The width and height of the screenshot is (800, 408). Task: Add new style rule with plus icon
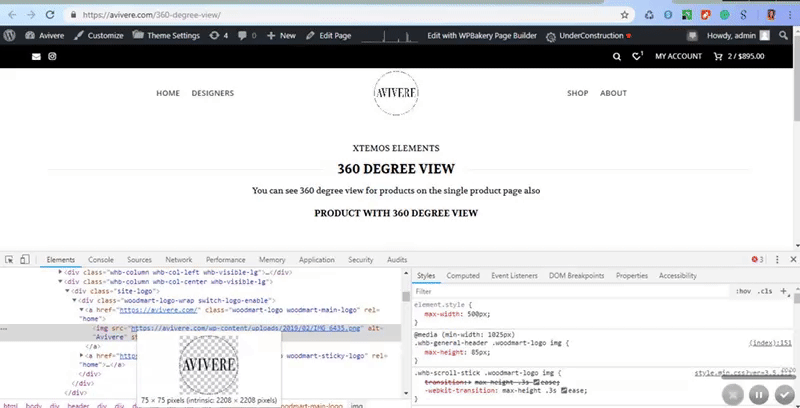783,291
